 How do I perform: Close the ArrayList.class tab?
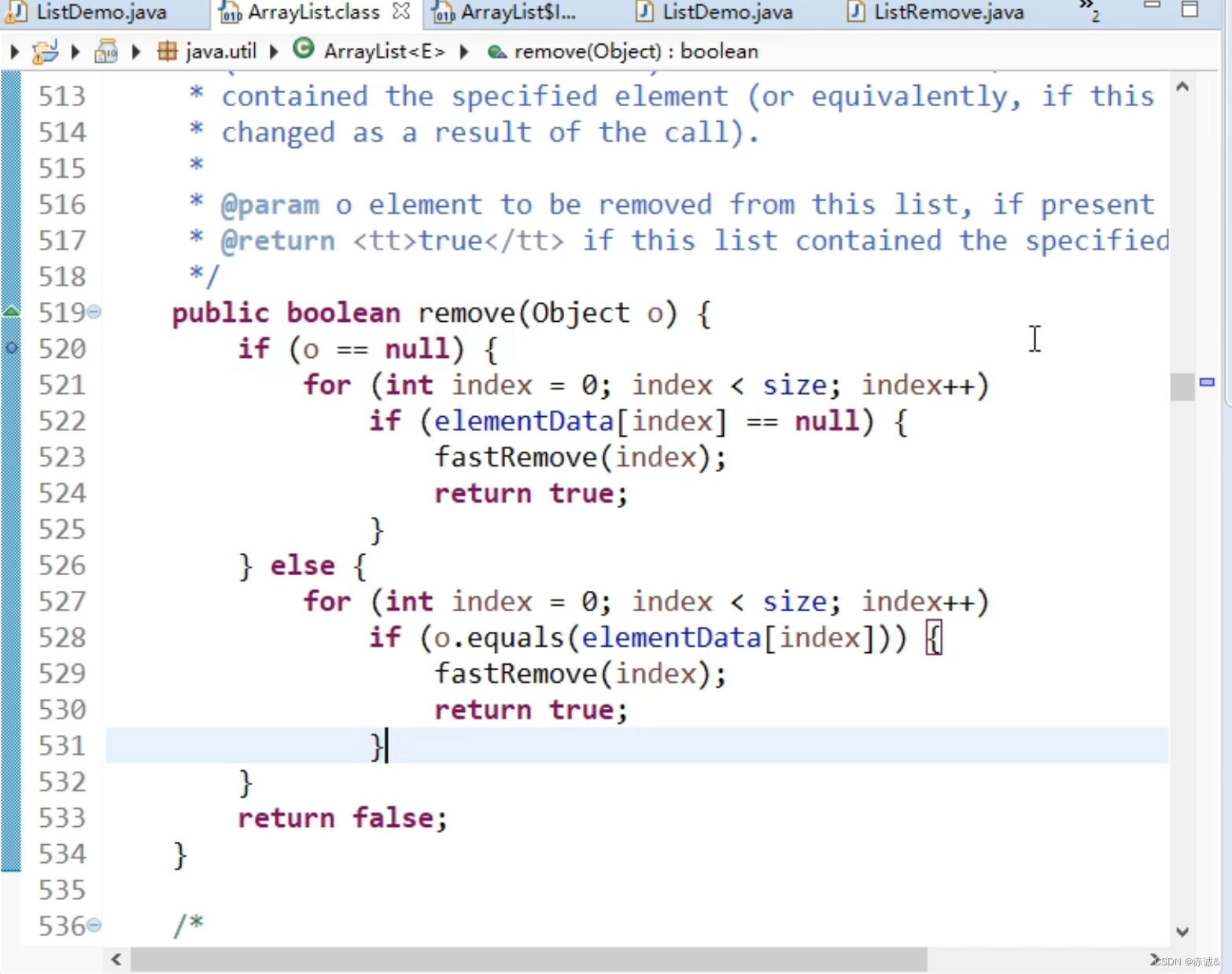click(401, 11)
